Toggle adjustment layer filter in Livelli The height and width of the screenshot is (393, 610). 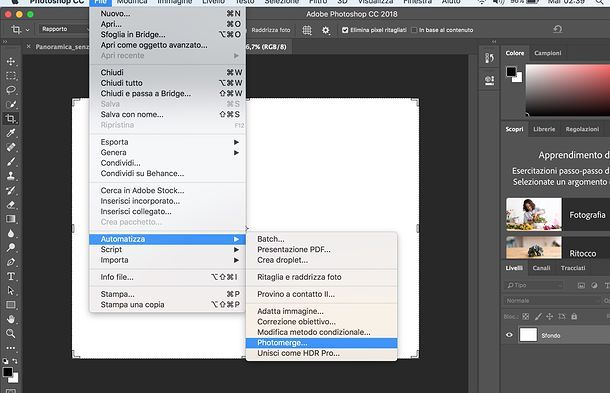(594, 285)
